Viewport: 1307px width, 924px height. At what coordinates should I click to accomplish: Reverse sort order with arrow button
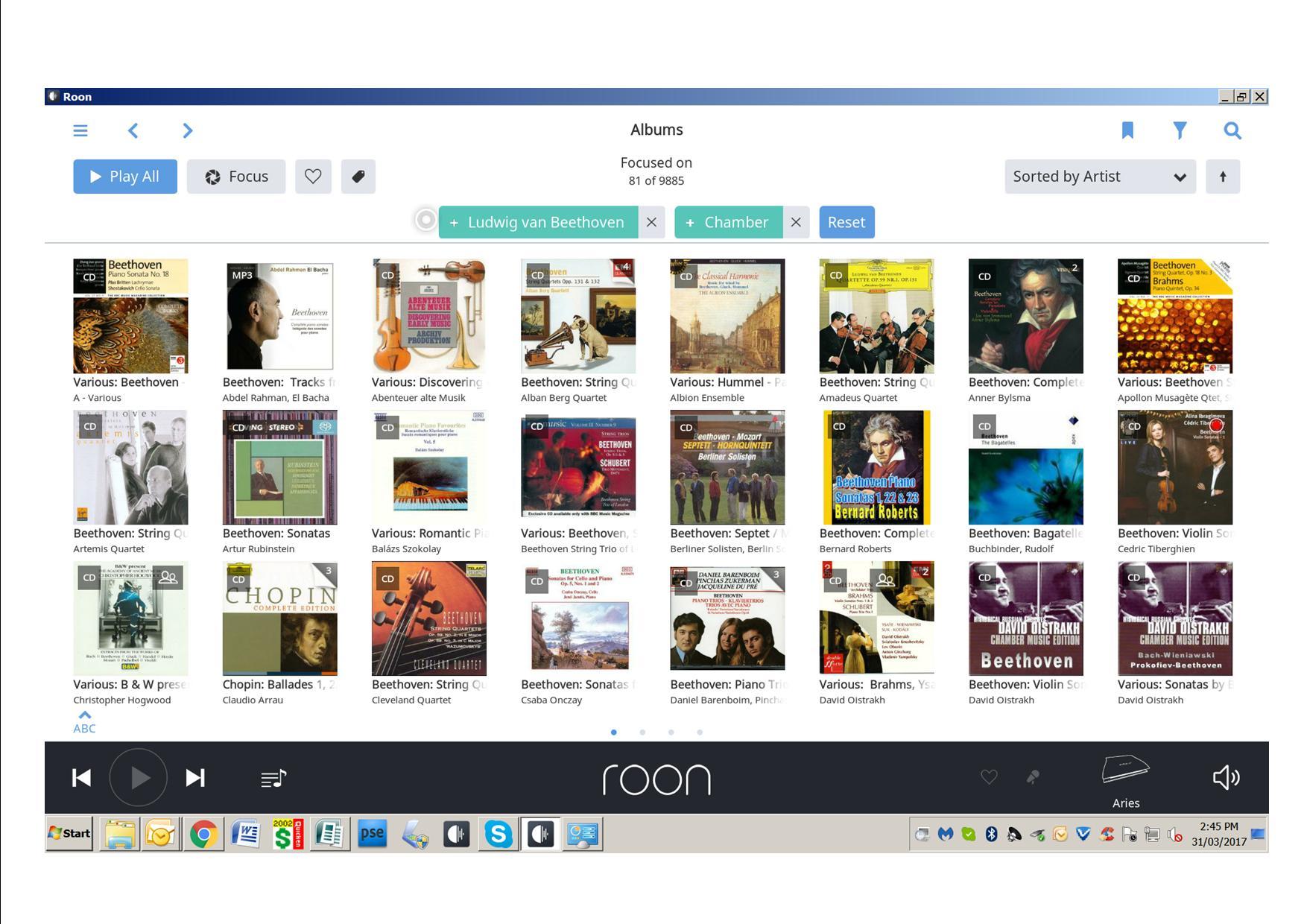pos(1223,177)
